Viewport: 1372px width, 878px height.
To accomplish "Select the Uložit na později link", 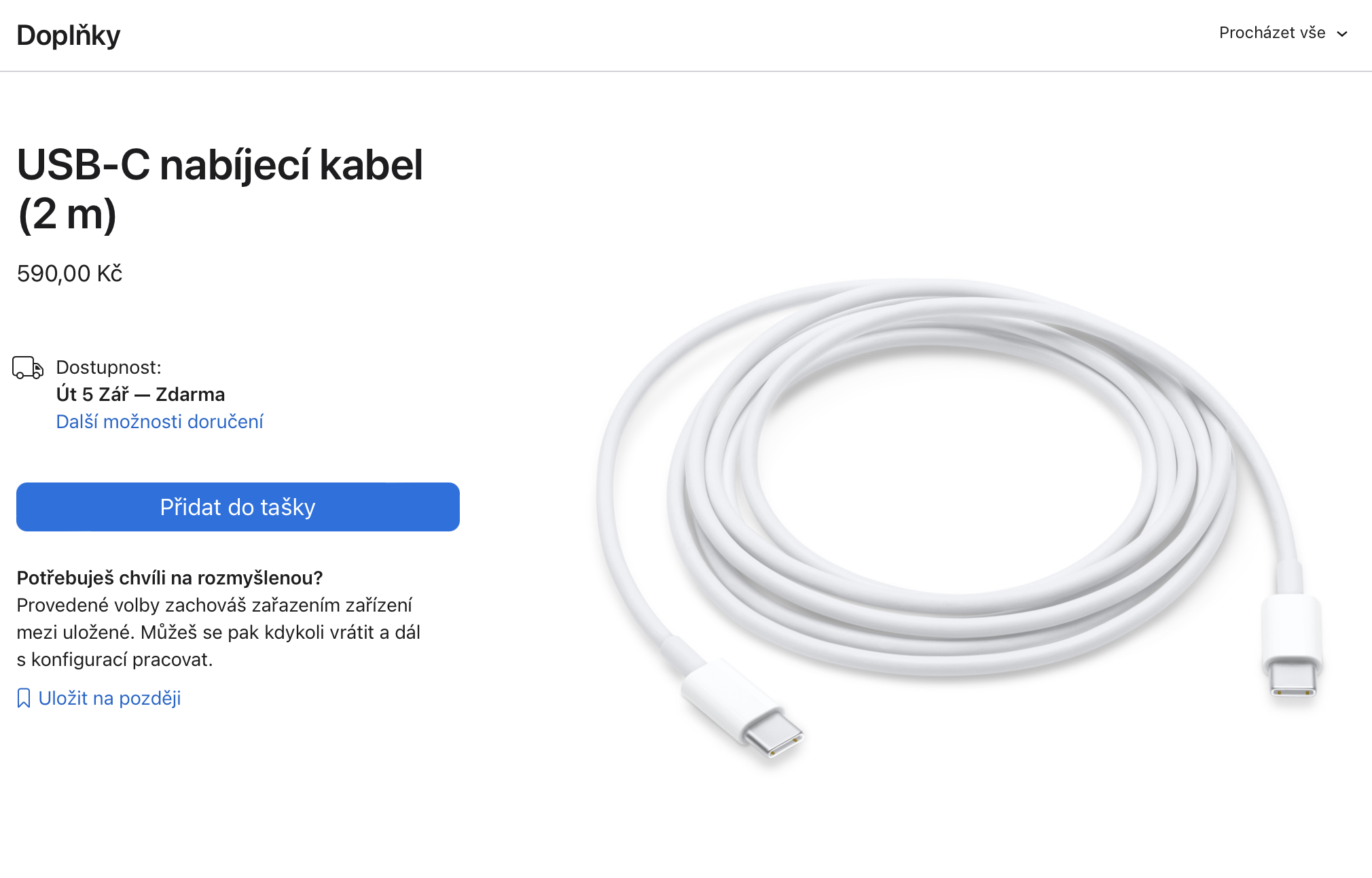I will (x=109, y=698).
